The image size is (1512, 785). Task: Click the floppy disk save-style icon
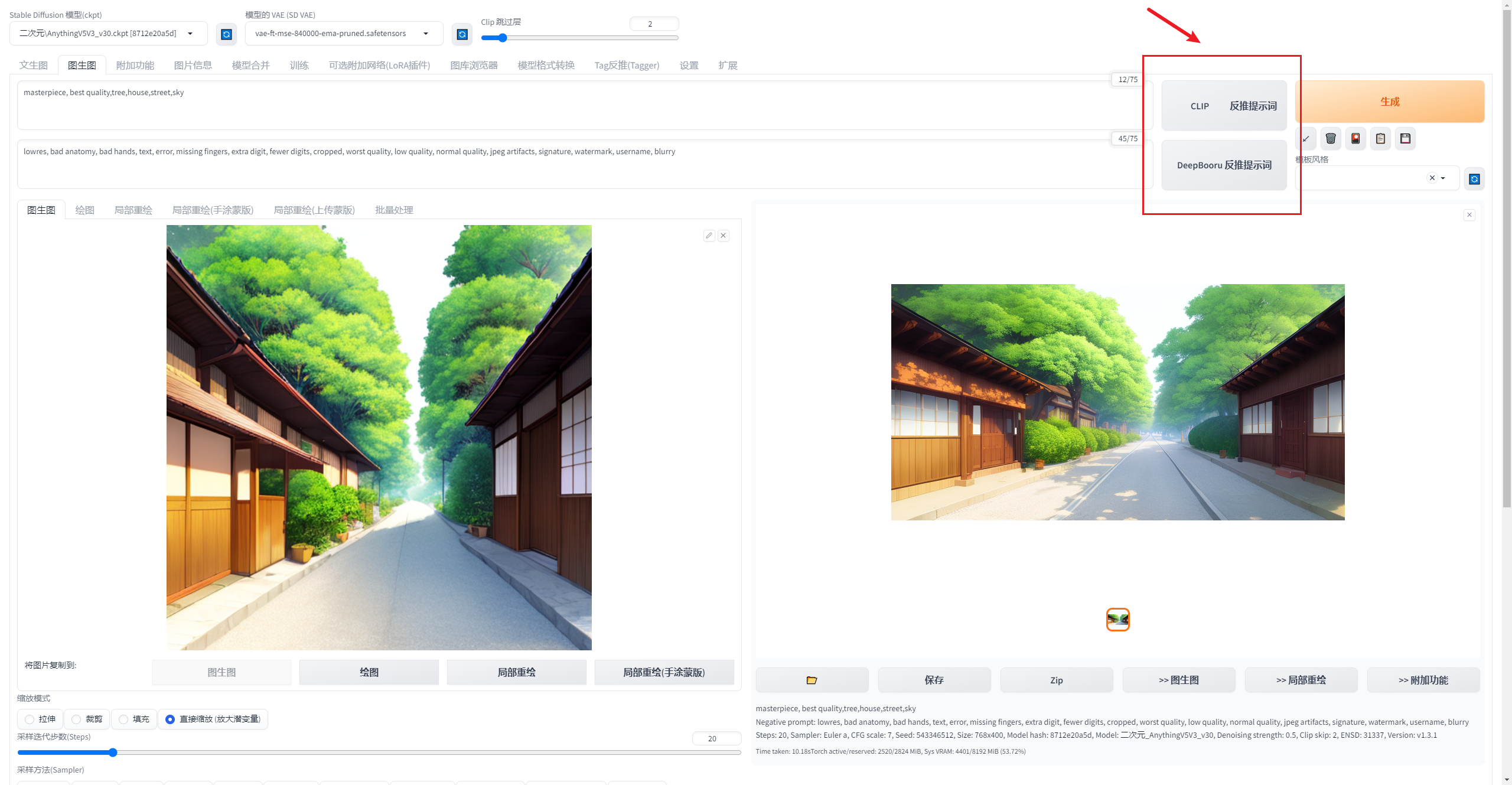[x=1405, y=139]
